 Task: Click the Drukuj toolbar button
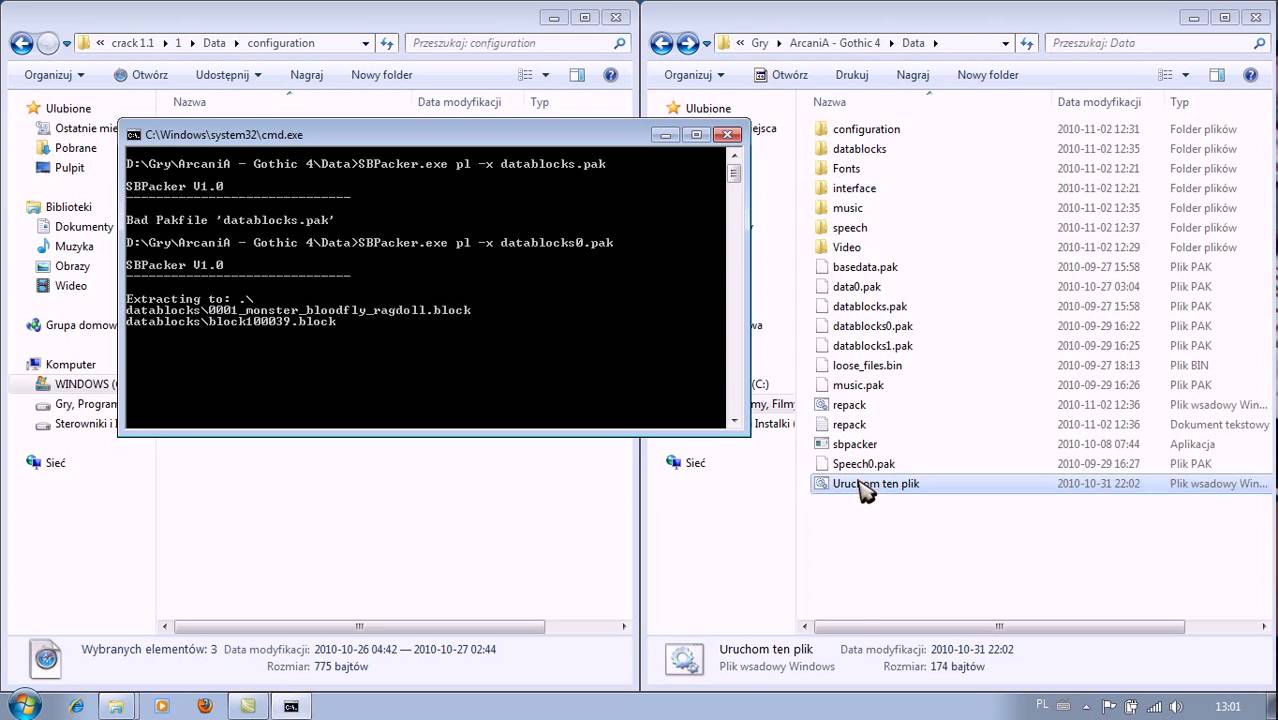(x=851, y=75)
